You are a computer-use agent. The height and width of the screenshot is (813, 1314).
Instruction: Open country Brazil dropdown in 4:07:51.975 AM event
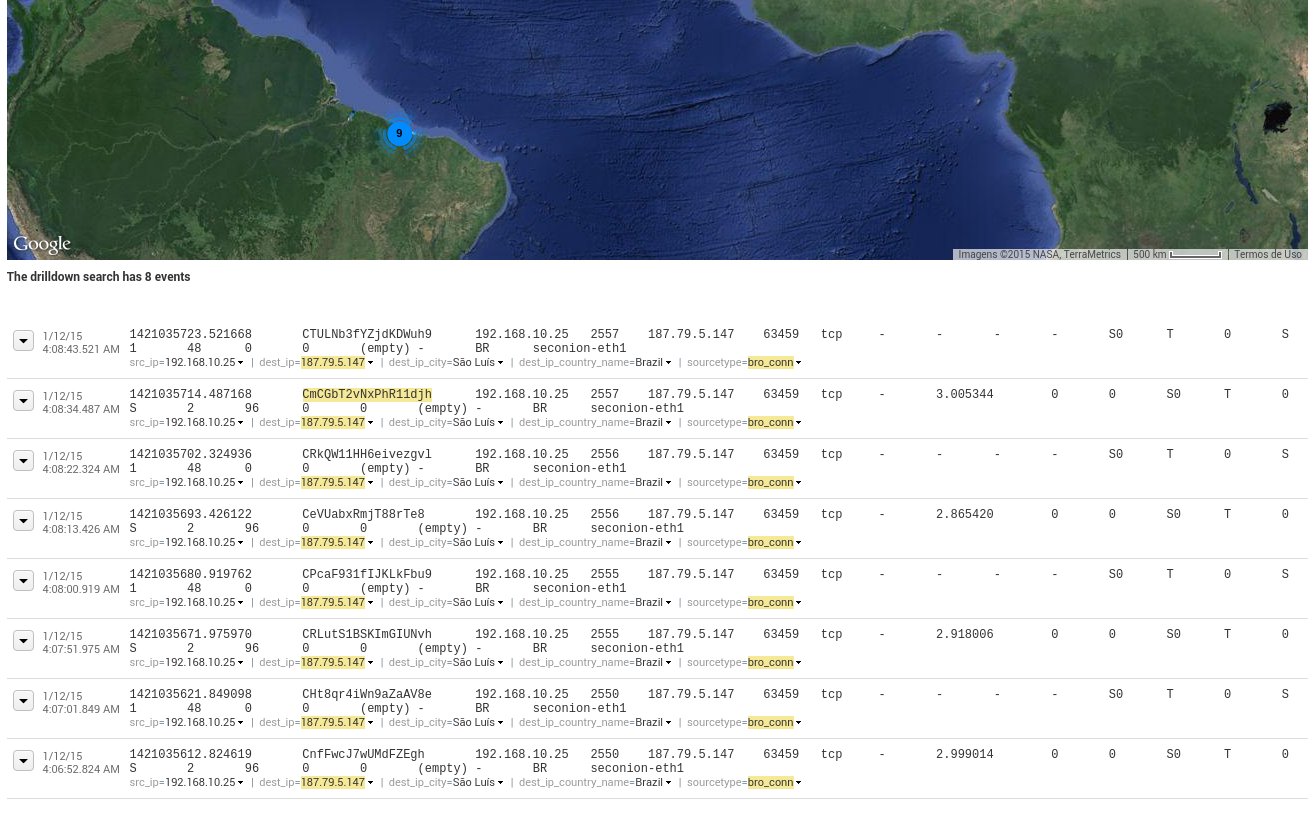[668, 663]
